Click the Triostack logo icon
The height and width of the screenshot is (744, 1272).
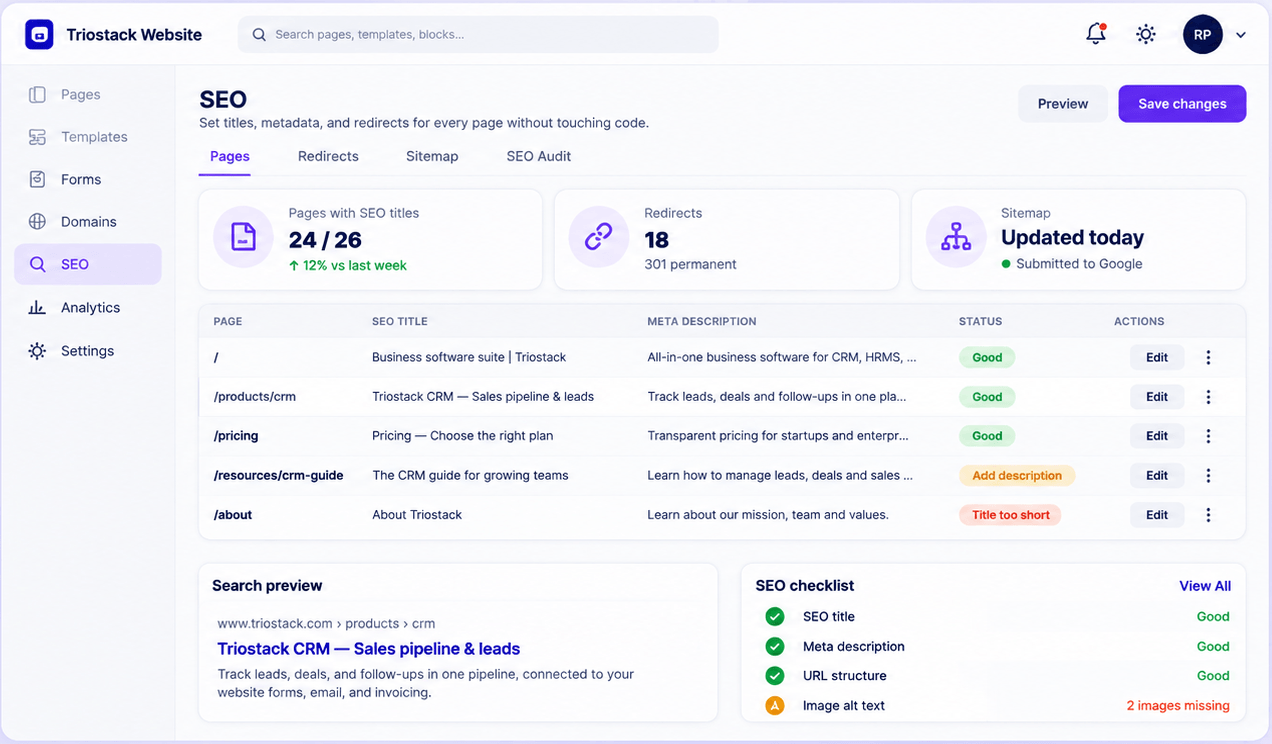coord(39,35)
